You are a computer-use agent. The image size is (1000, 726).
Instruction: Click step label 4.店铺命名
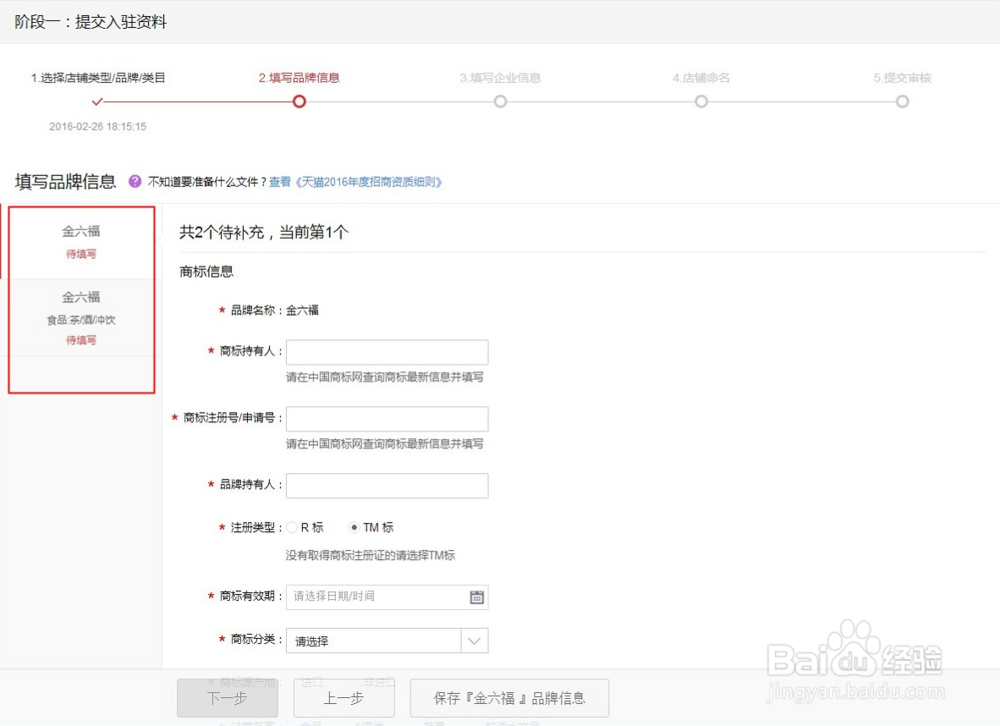[x=701, y=78]
